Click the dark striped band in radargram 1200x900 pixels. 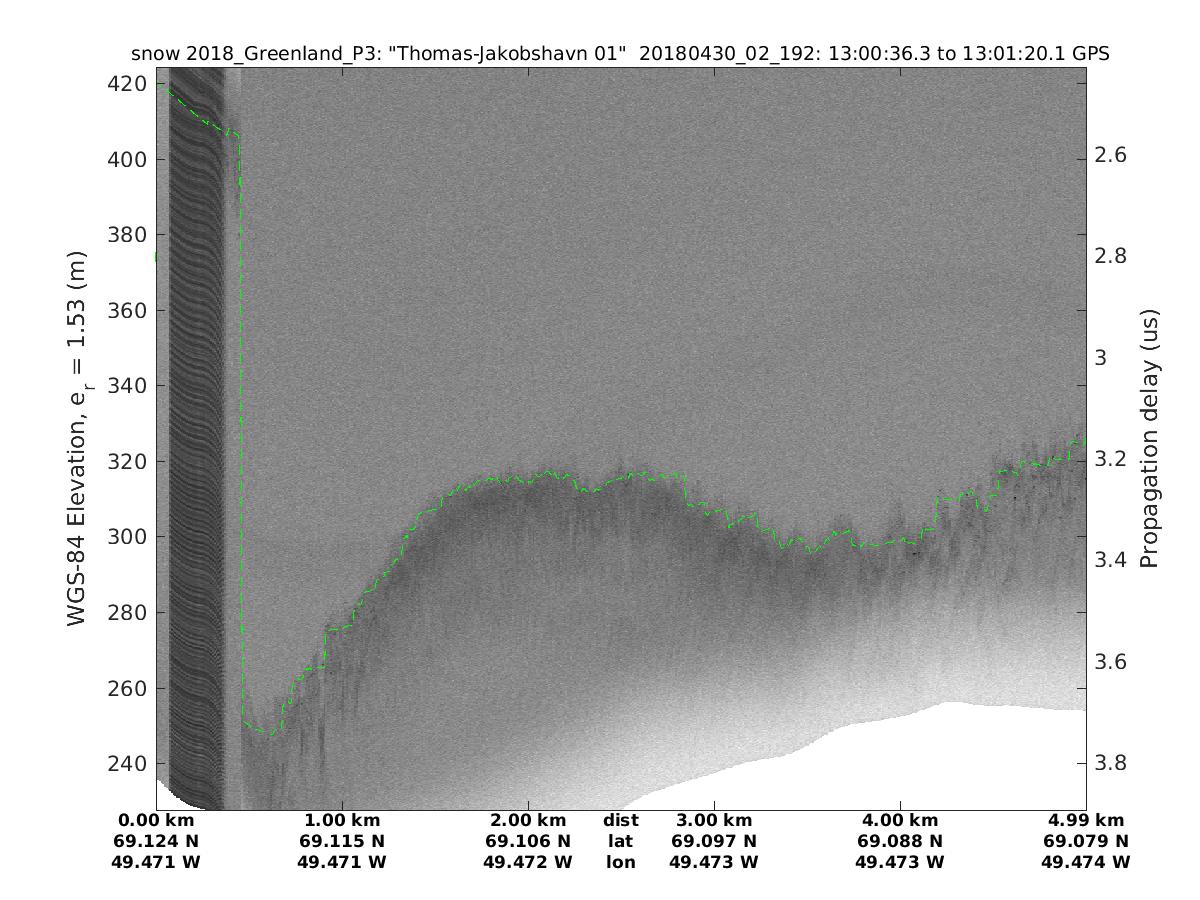point(195,450)
